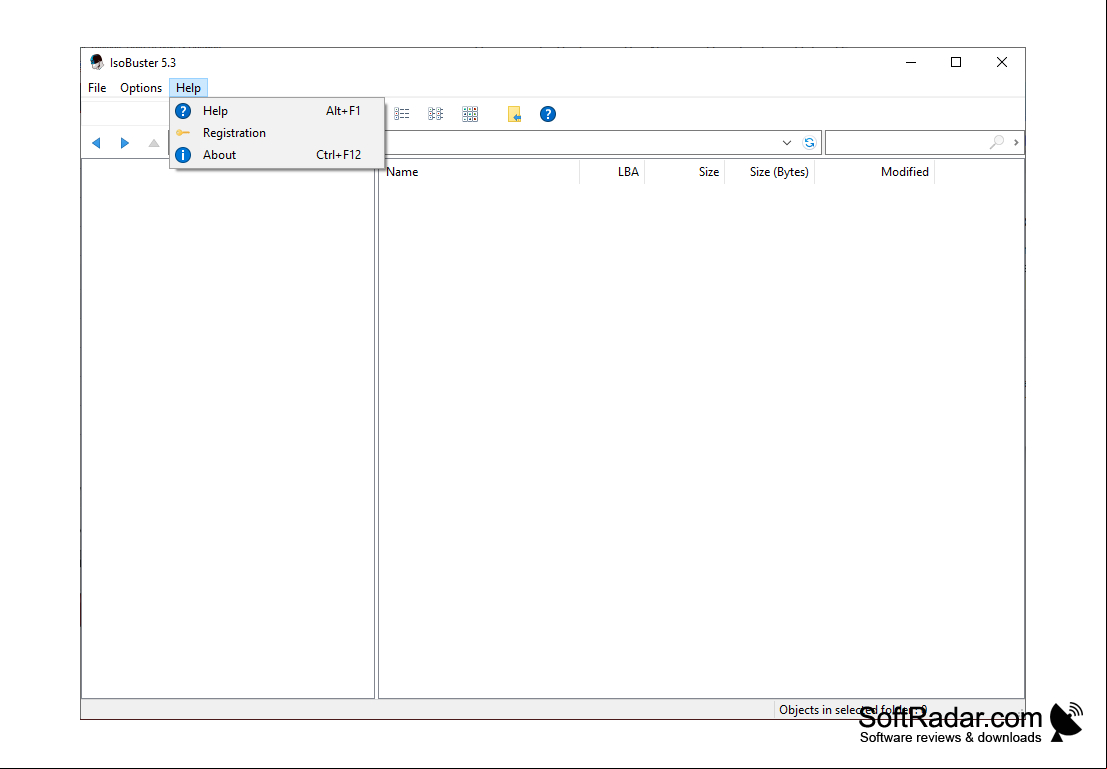This screenshot has width=1107, height=769.
Task: Click the refresh icon beside the path box
Action: 809,143
